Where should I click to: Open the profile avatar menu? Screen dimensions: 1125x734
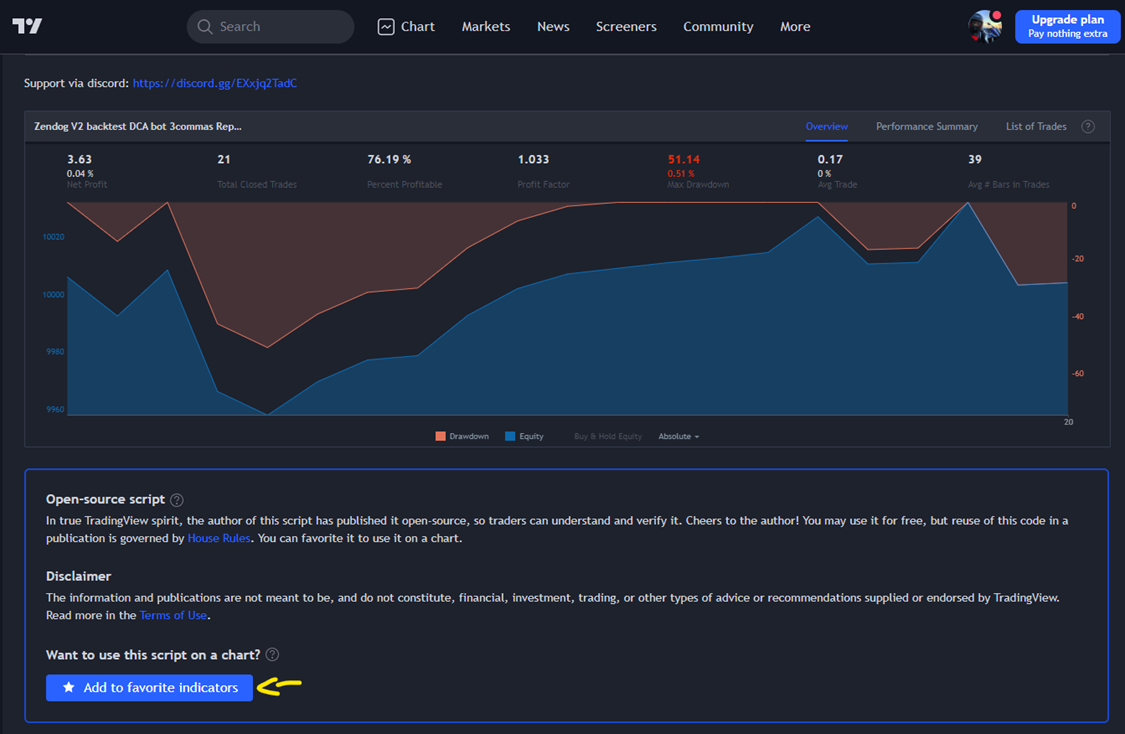(x=984, y=26)
